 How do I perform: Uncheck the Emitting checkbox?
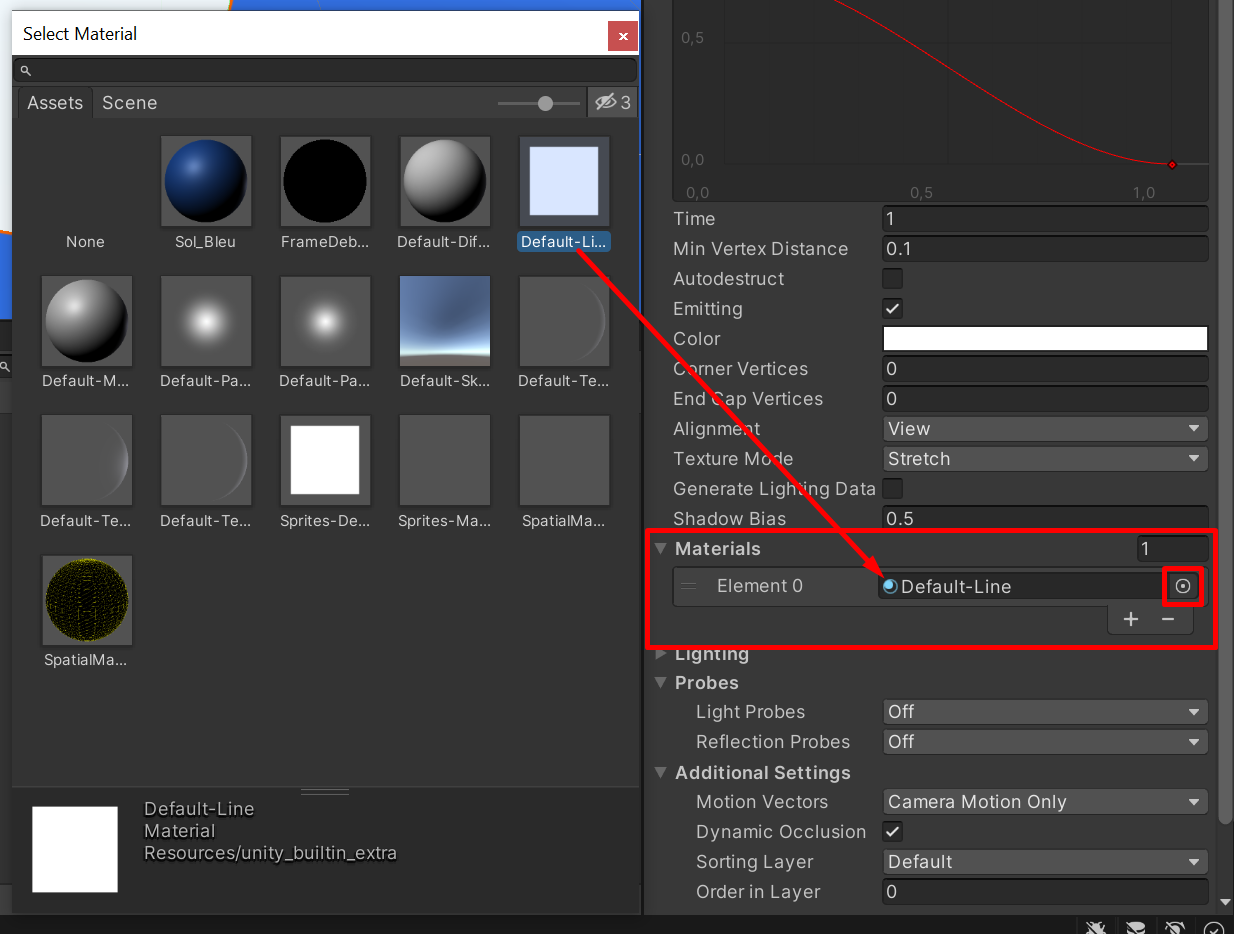(x=892, y=308)
